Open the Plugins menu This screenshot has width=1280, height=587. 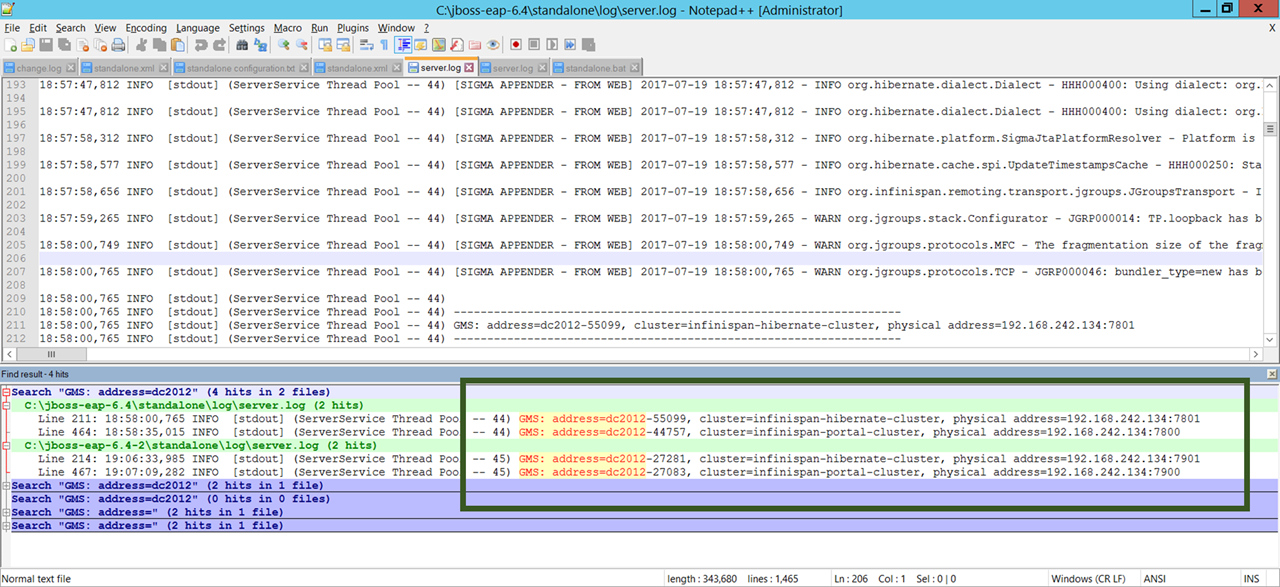click(353, 28)
